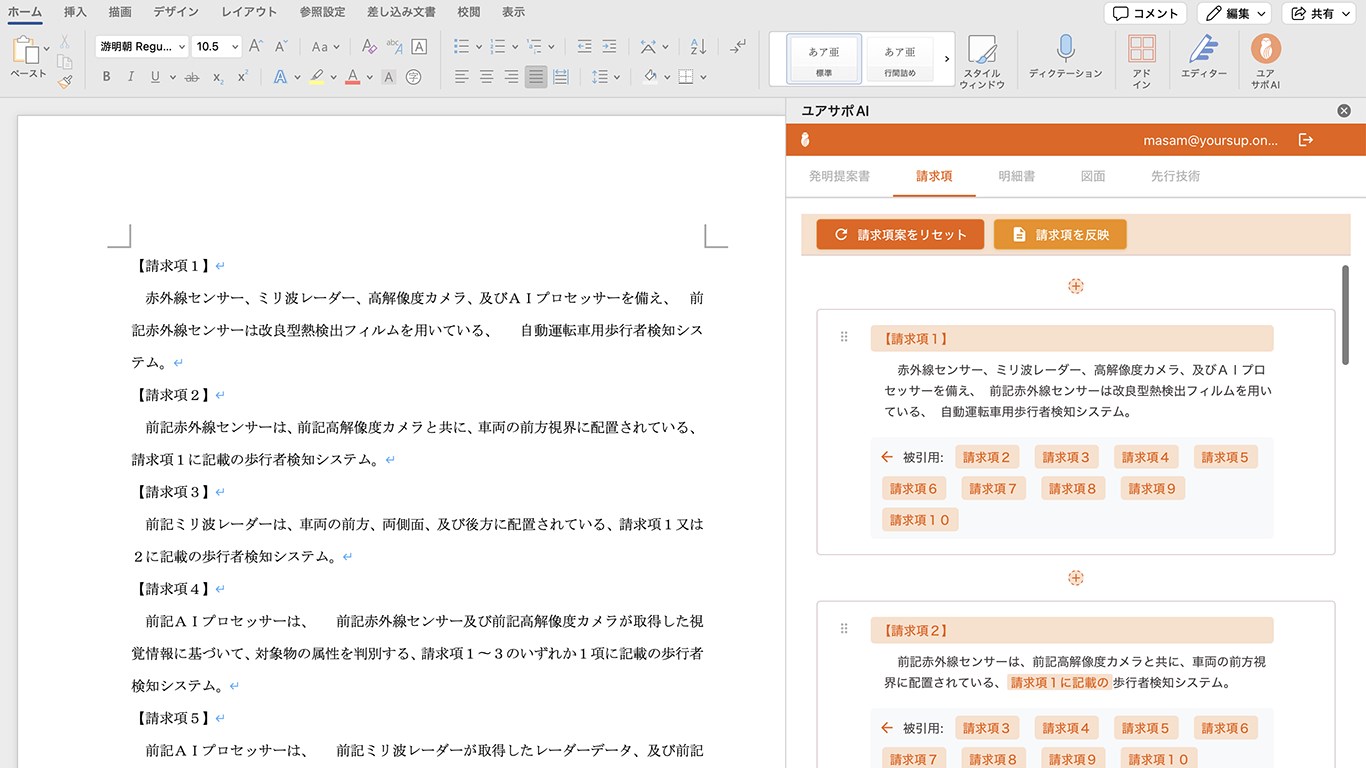The image size is (1366, 768).
Task: Click the 請求項案をリセット button
Action: pyautogui.click(x=900, y=234)
